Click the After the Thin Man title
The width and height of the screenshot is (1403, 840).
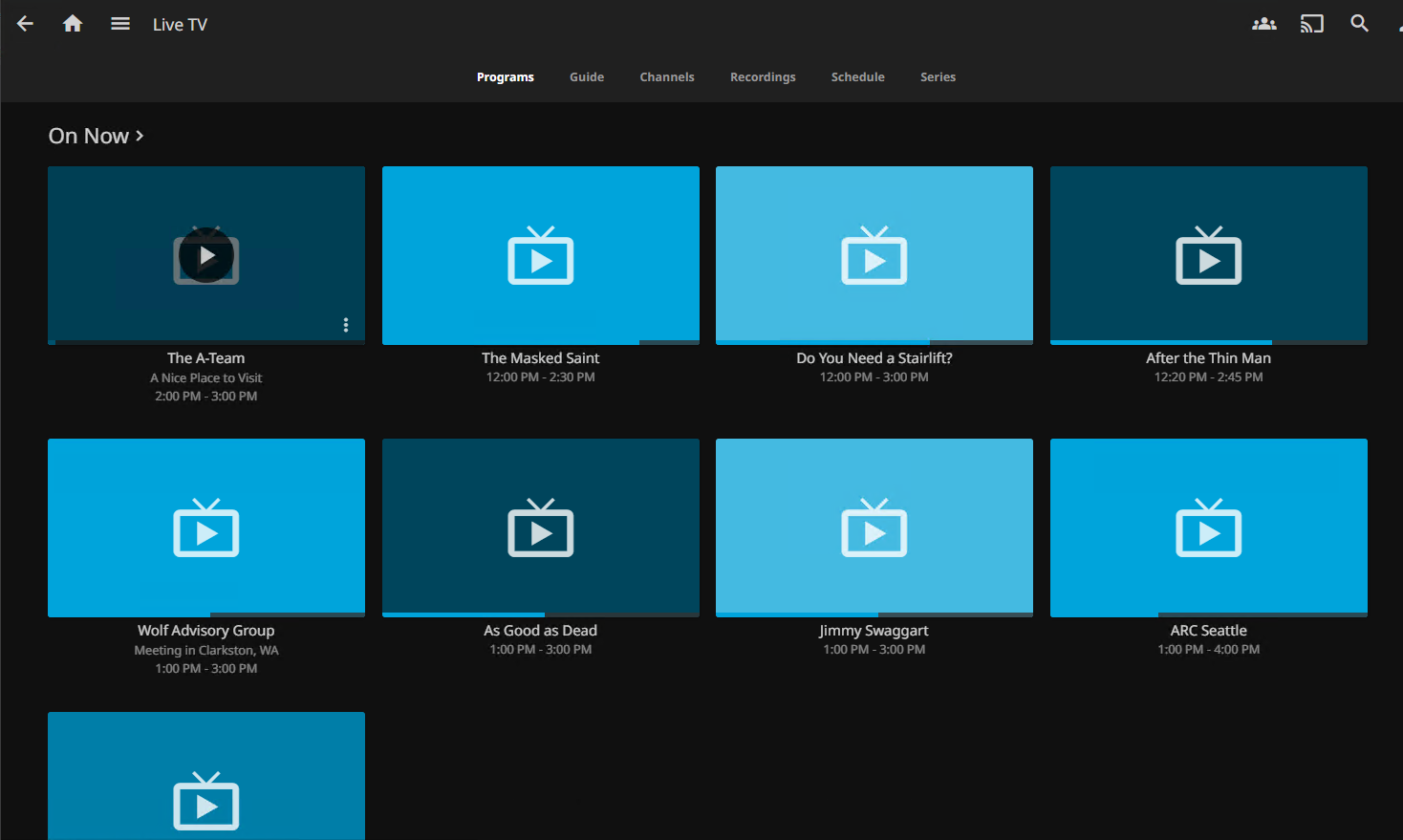pos(1208,358)
